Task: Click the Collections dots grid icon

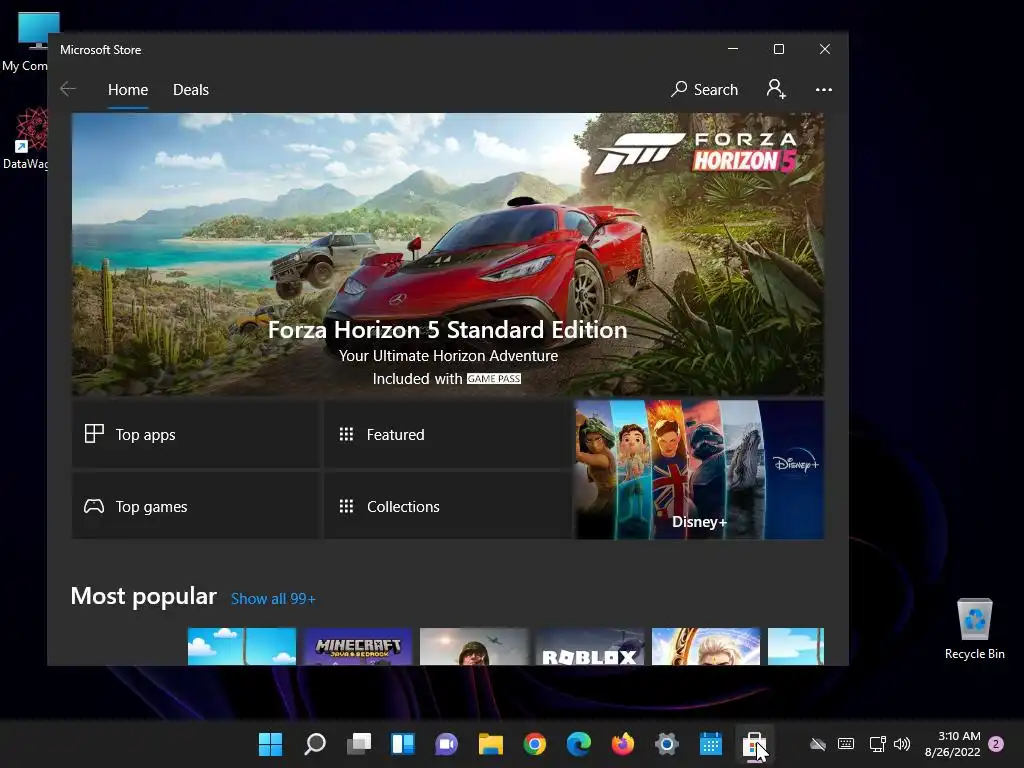Action: point(346,506)
